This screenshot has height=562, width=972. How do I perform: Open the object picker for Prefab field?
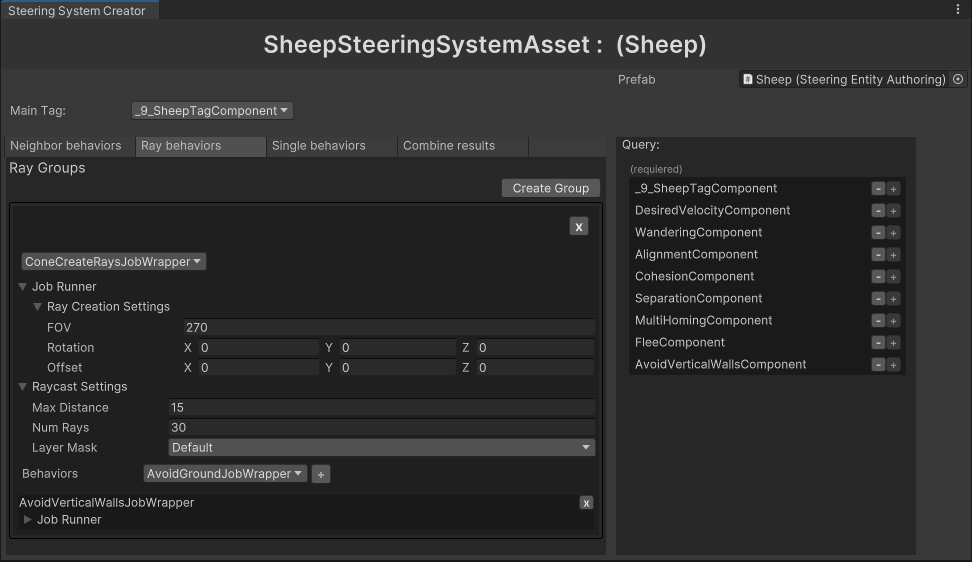point(958,79)
